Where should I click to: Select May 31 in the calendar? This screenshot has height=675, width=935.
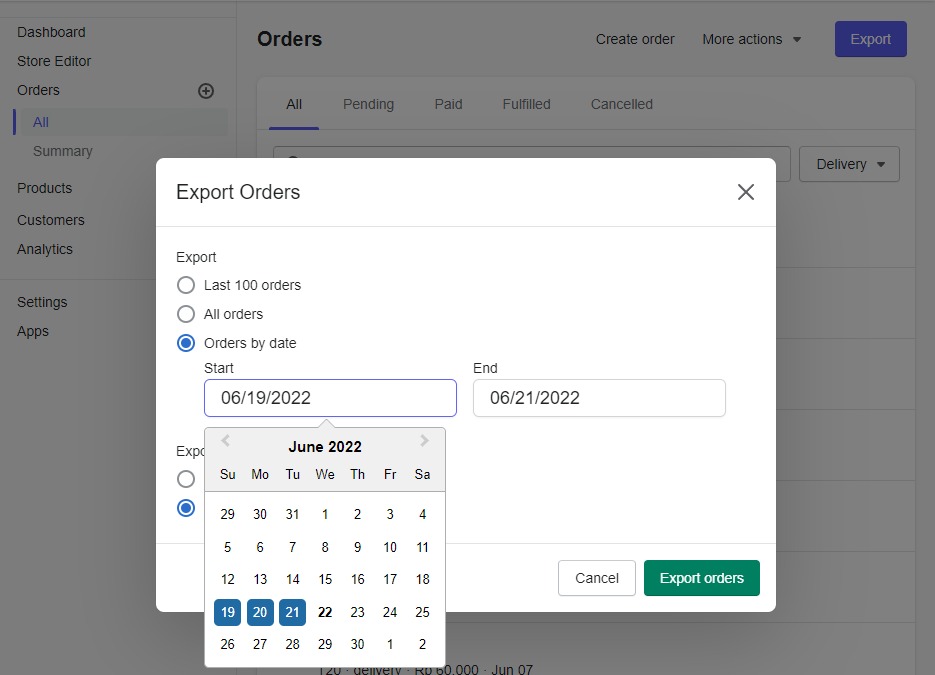coord(292,515)
